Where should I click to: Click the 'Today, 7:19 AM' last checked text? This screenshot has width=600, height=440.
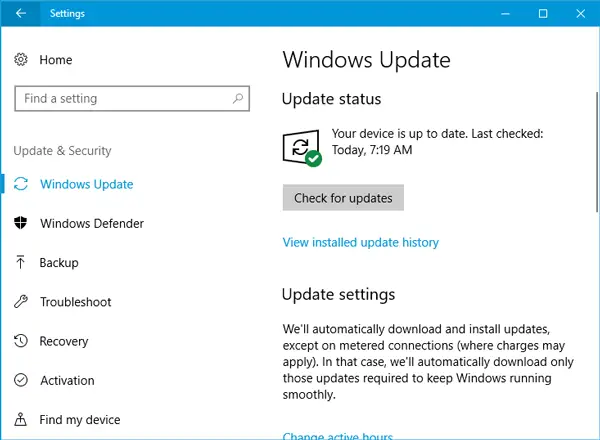[372, 150]
